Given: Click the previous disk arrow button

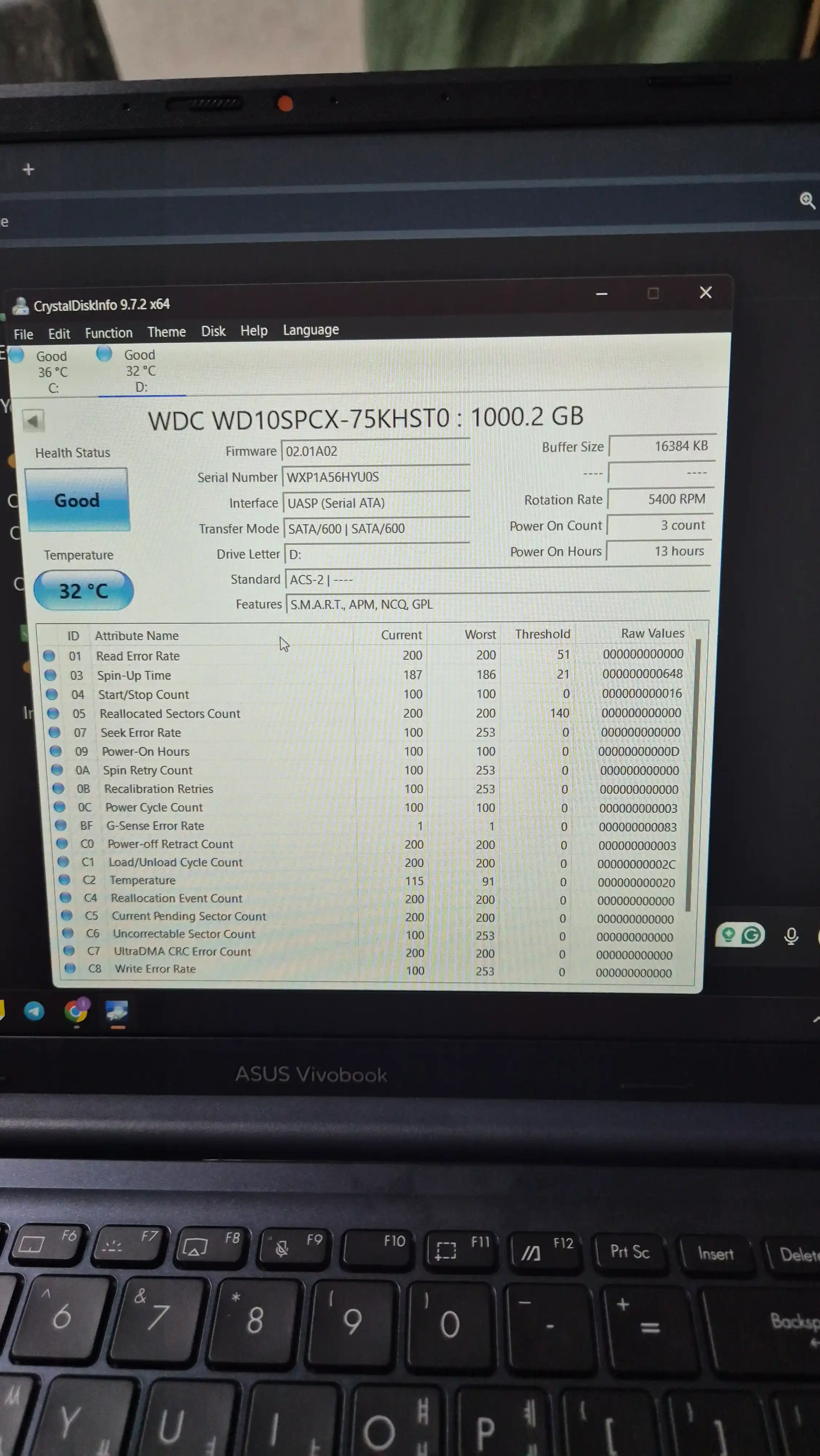Looking at the screenshot, I should point(33,420).
